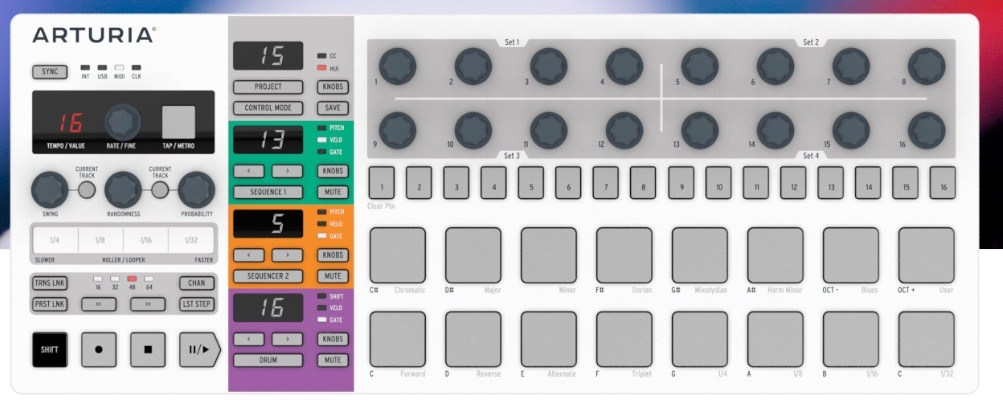Click the left arrow in Sequence 1 section

tap(248, 171)
